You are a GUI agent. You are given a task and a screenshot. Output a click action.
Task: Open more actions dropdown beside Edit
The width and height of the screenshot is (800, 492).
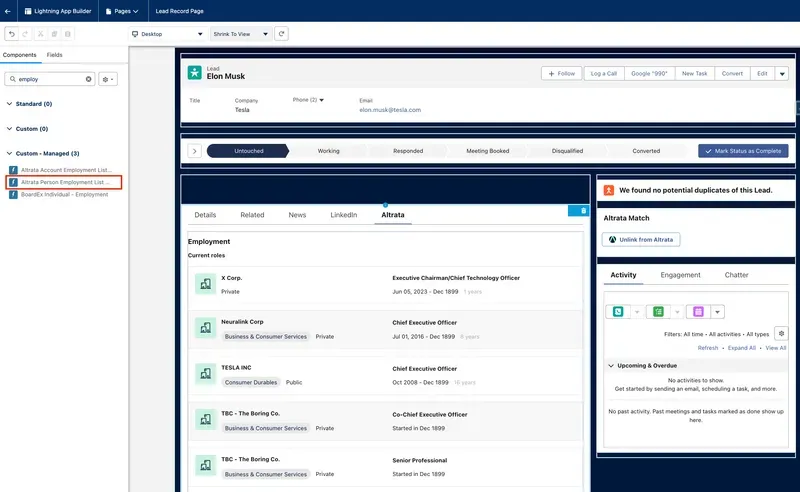point(782,73)
